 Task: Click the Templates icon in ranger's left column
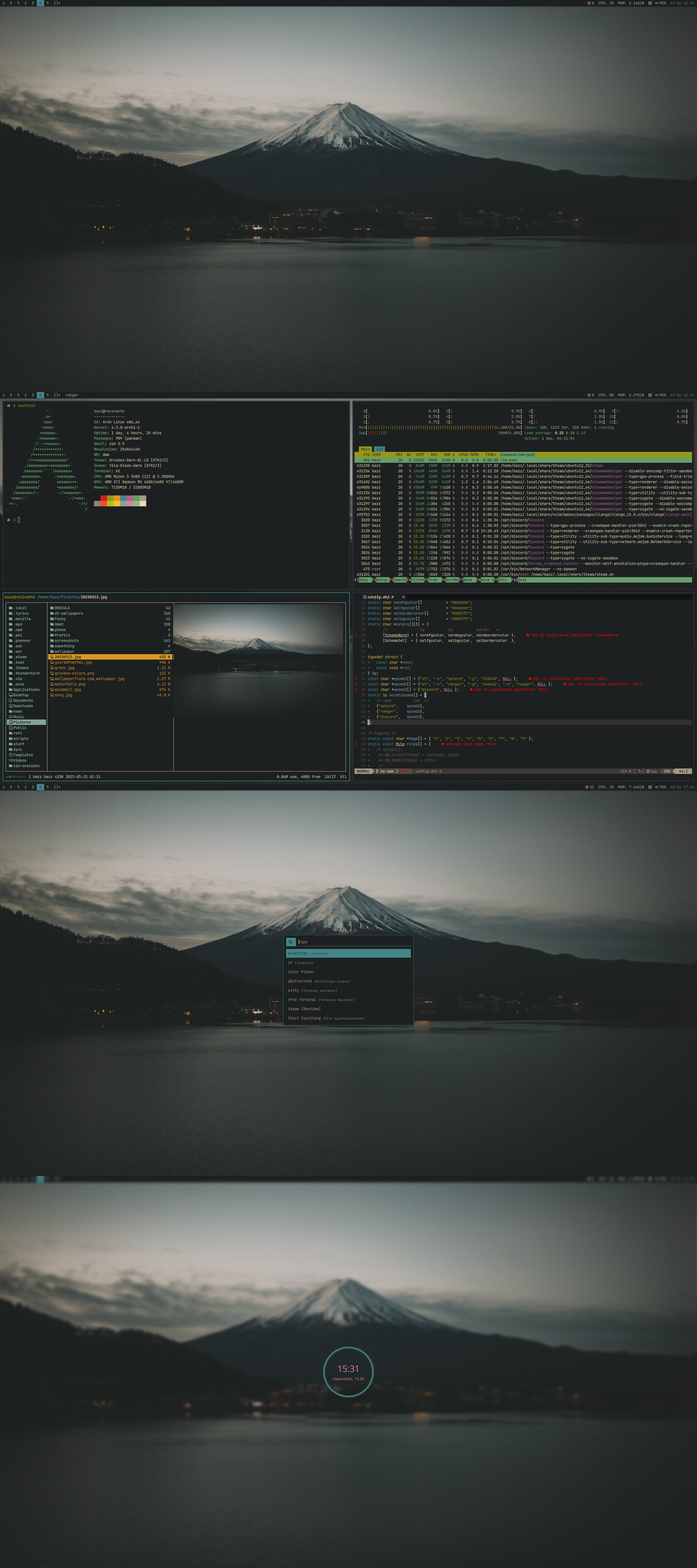pos(10,755)
